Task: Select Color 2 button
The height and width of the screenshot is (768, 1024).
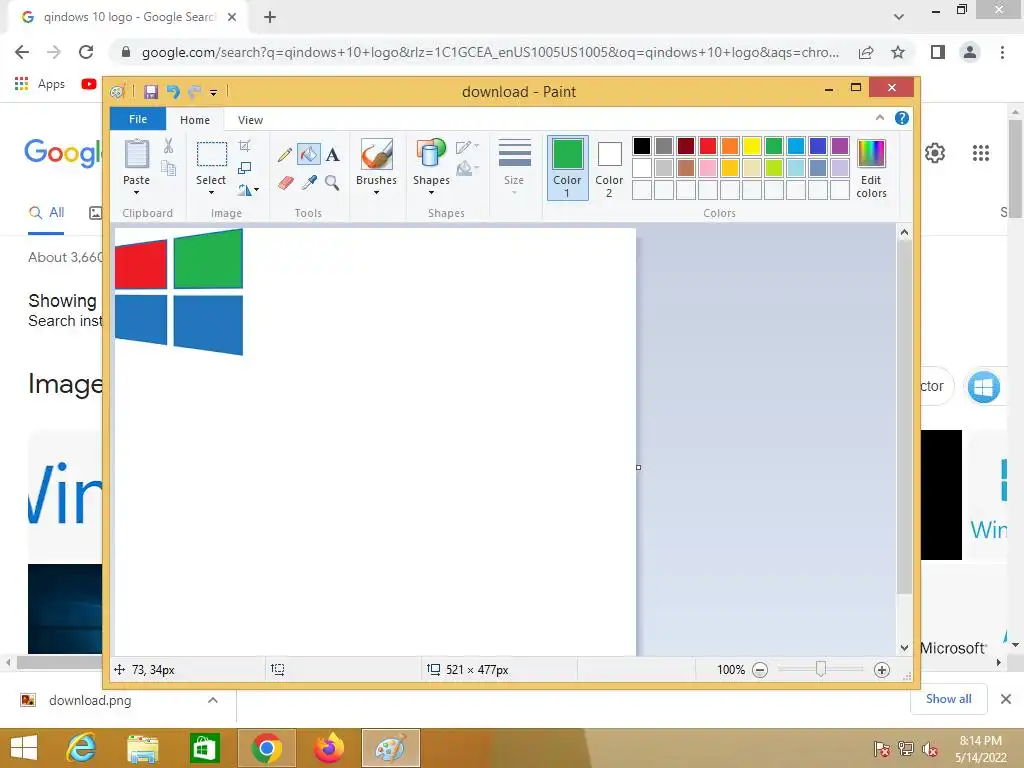Action: pyautogui.click(x=609, y=168)
